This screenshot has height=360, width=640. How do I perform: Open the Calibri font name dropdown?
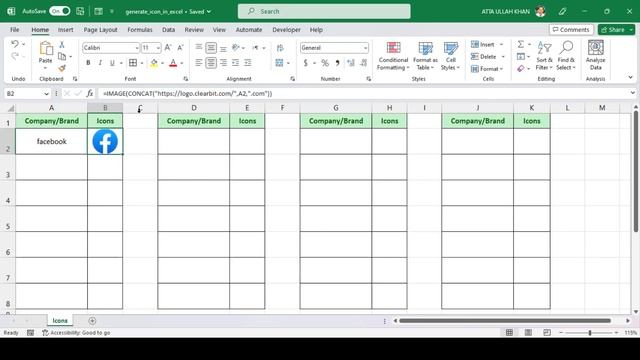pyautogui.click(x=137, y=48)
